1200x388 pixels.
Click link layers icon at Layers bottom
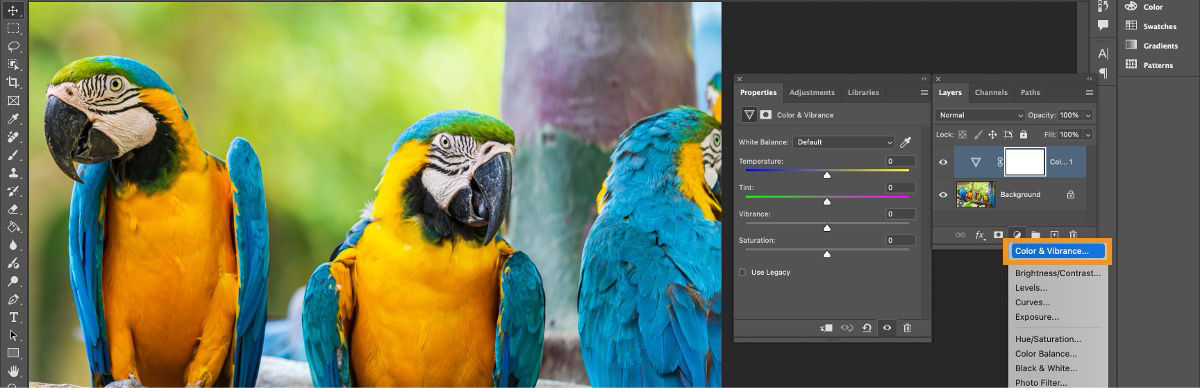pos(961,234)
